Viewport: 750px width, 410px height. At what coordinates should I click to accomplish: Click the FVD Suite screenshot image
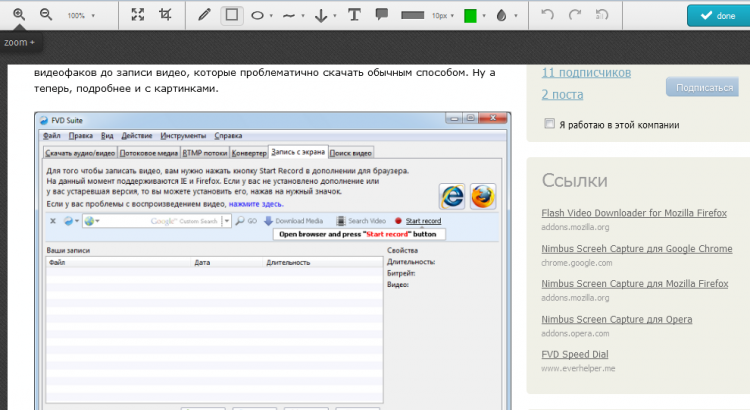tap(273, 261)
